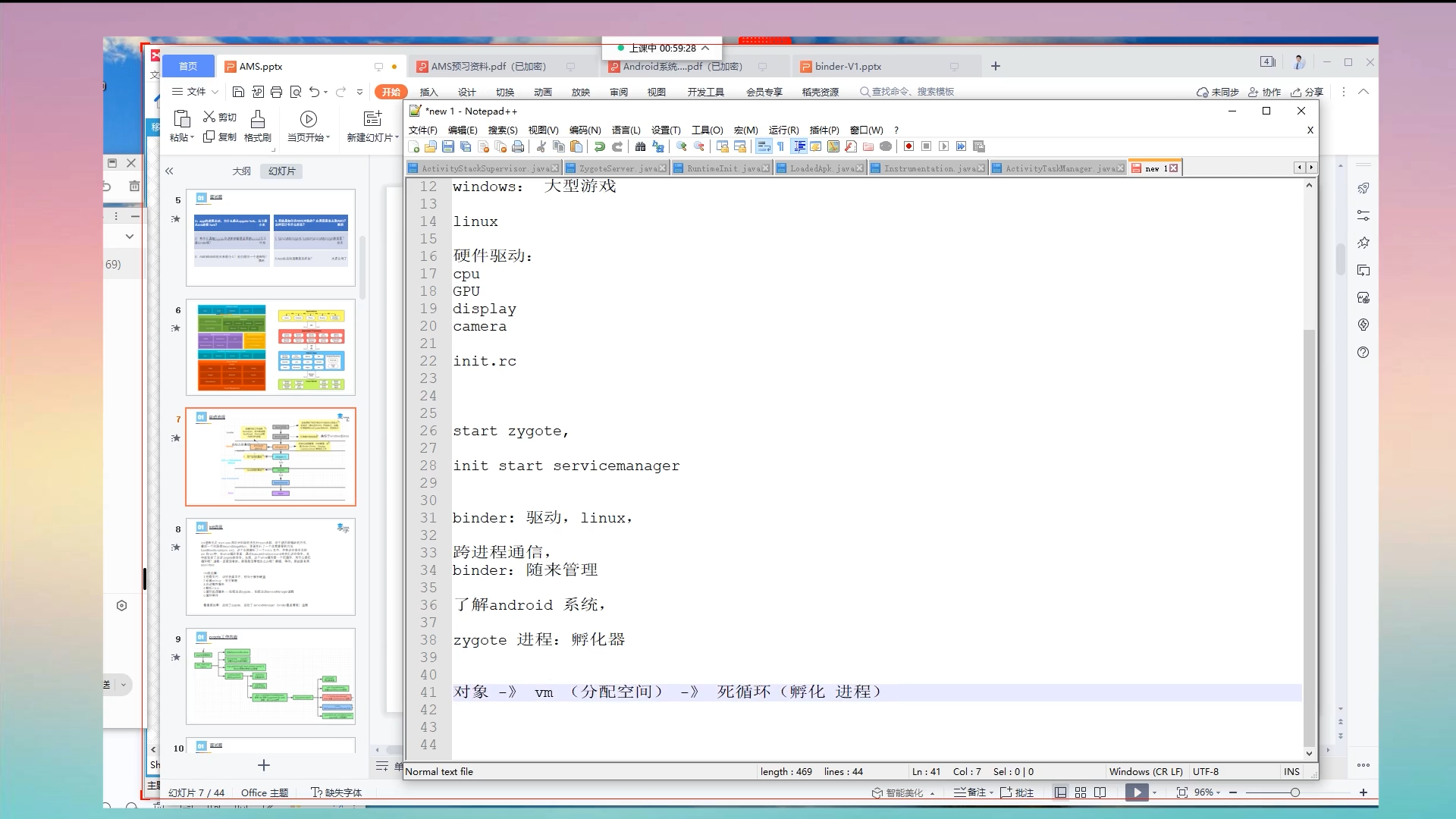This screenshot has height=819, width=1456.
Task: Toggle show all characters pilcrow button
Action: pos(781,146)
